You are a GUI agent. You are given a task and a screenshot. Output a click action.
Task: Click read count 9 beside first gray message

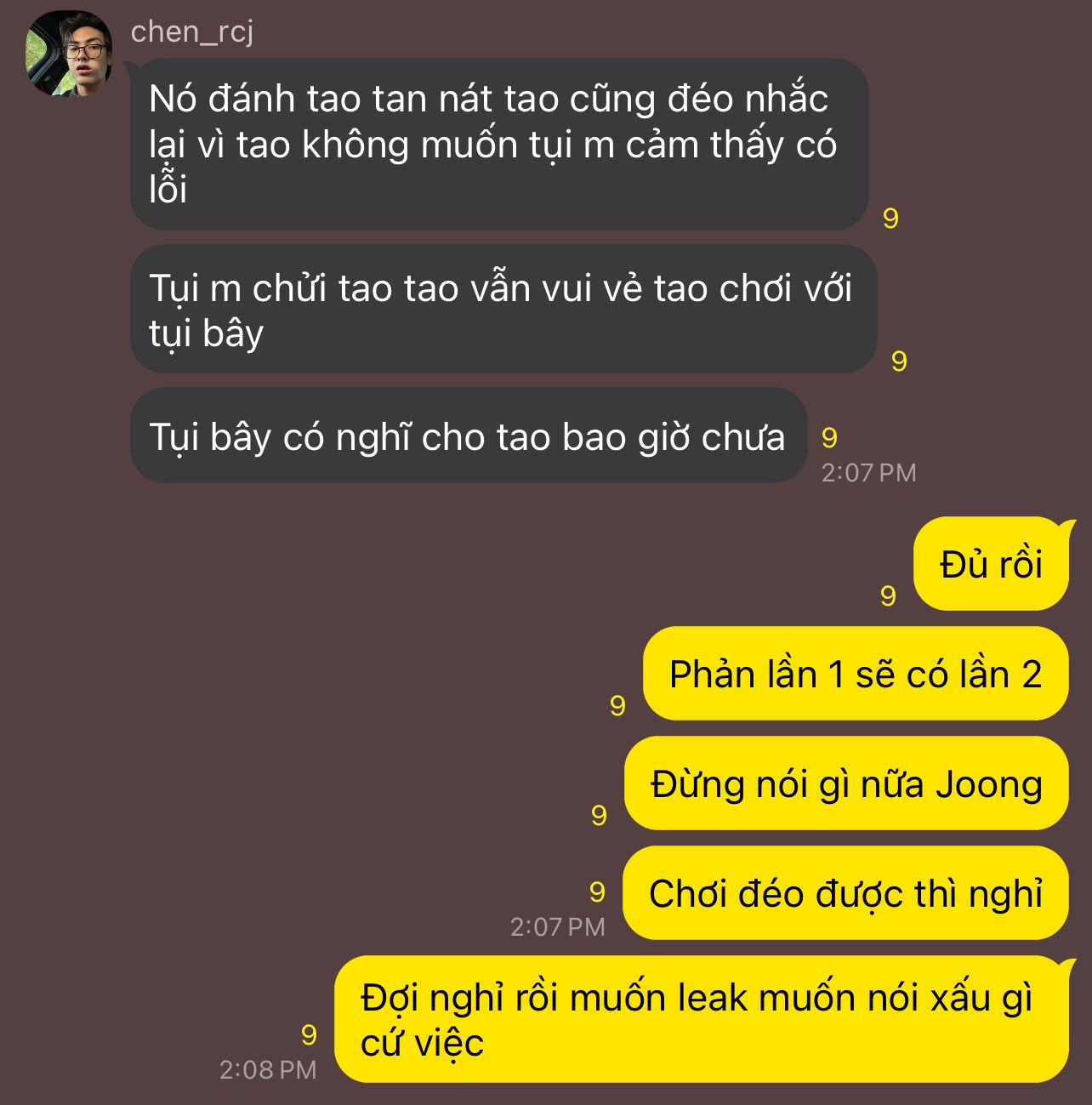(x=890, y=219)
